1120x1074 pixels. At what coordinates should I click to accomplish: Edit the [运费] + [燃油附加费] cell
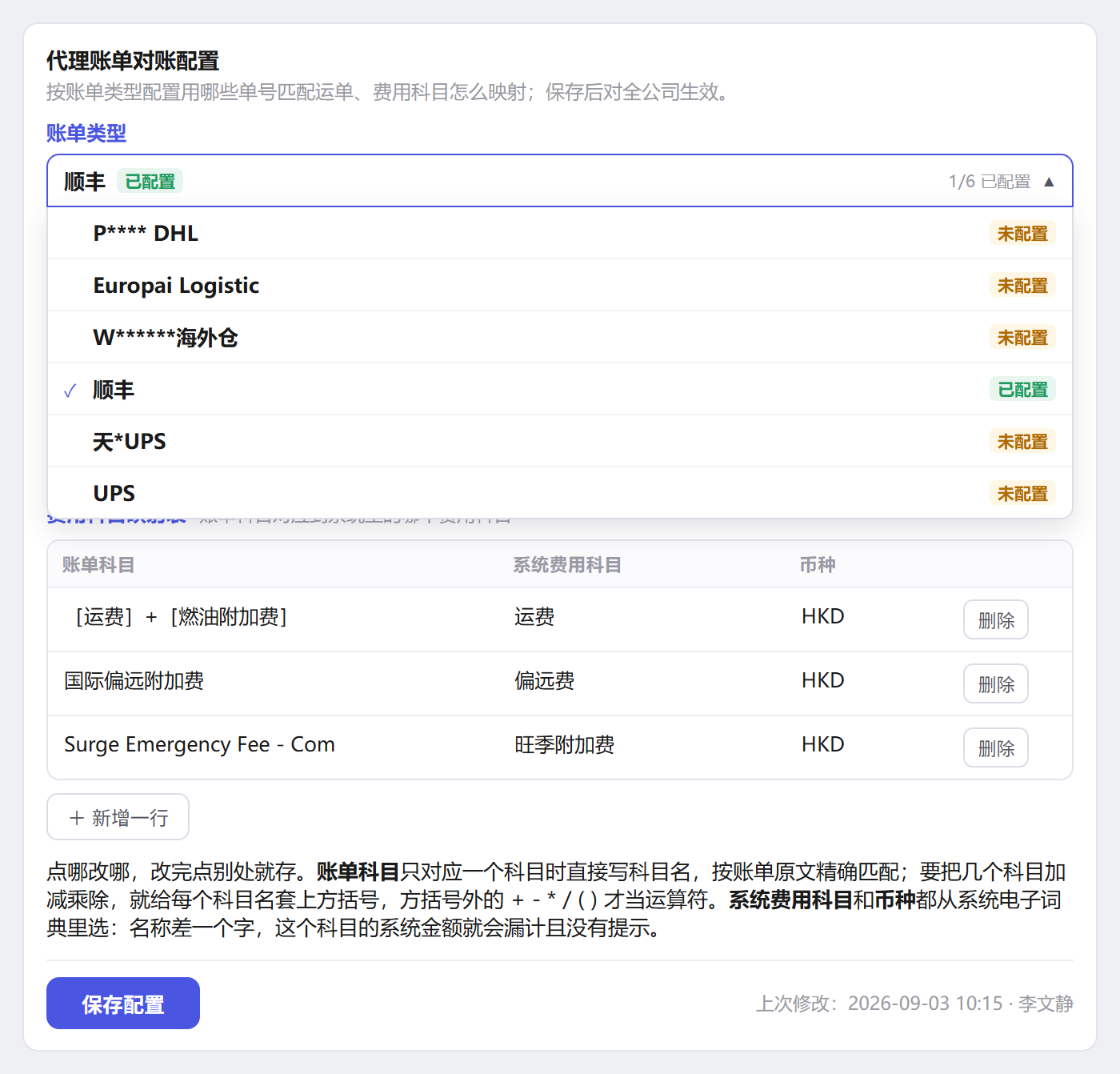coord(181,617)
